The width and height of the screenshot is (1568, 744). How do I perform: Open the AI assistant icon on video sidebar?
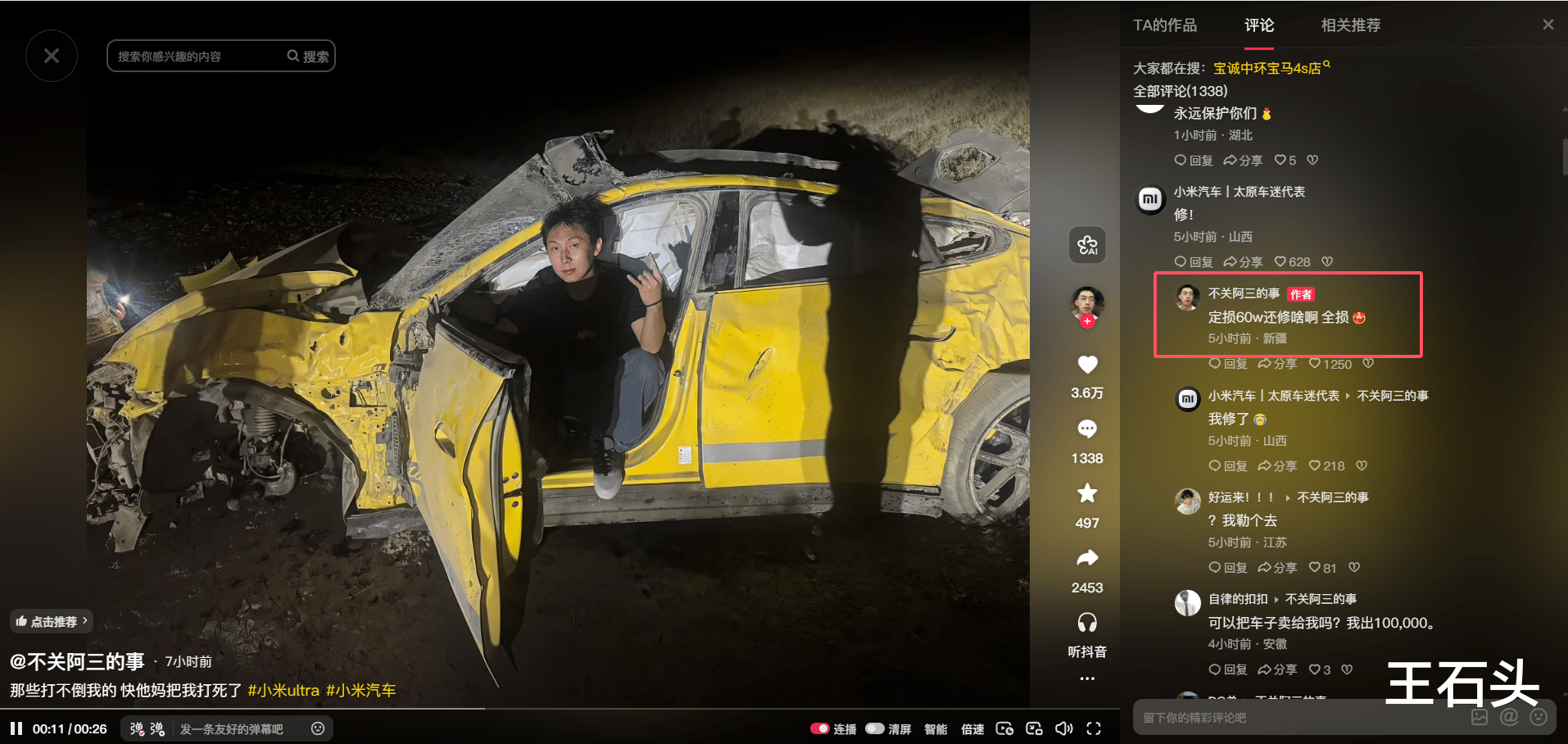1087,245
